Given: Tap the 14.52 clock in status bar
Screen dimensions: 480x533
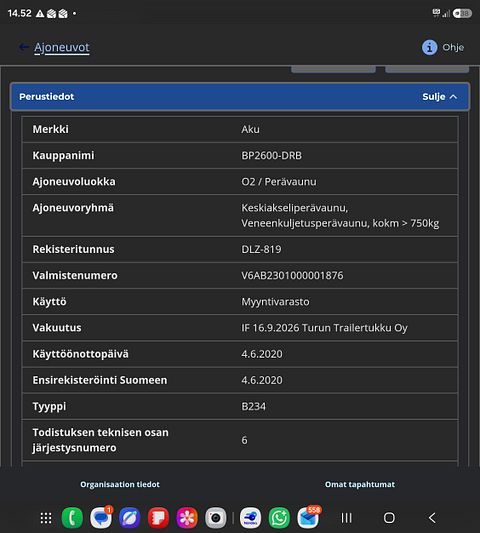Looking at the screenshot, I should click(19, 14).
